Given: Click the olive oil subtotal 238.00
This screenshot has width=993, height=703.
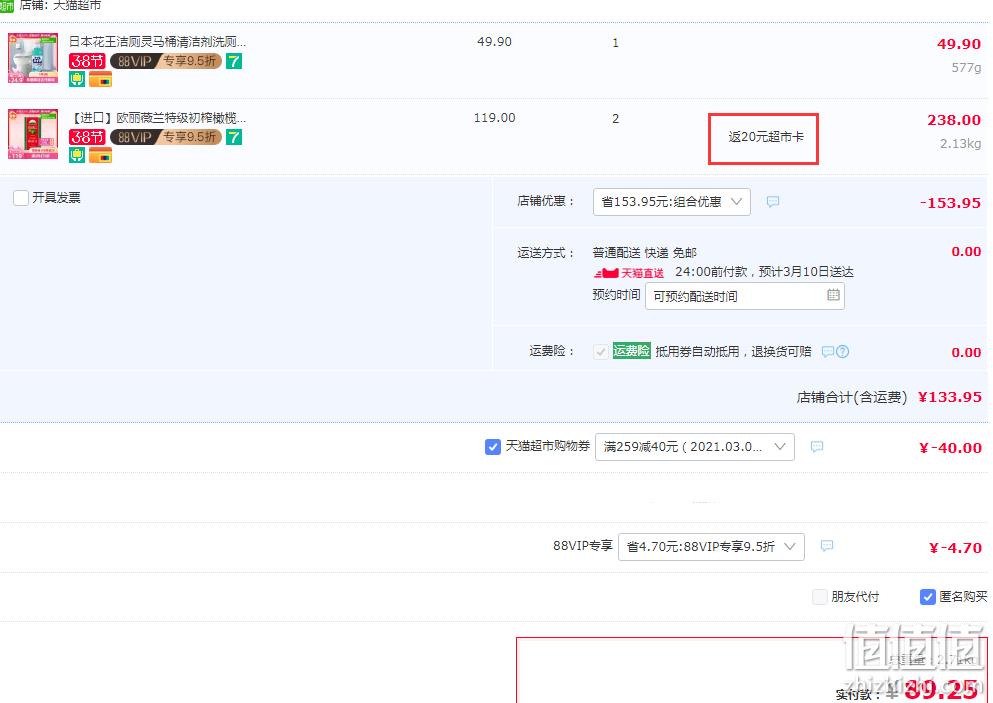Looking at the screenshot, I should 954,120.
